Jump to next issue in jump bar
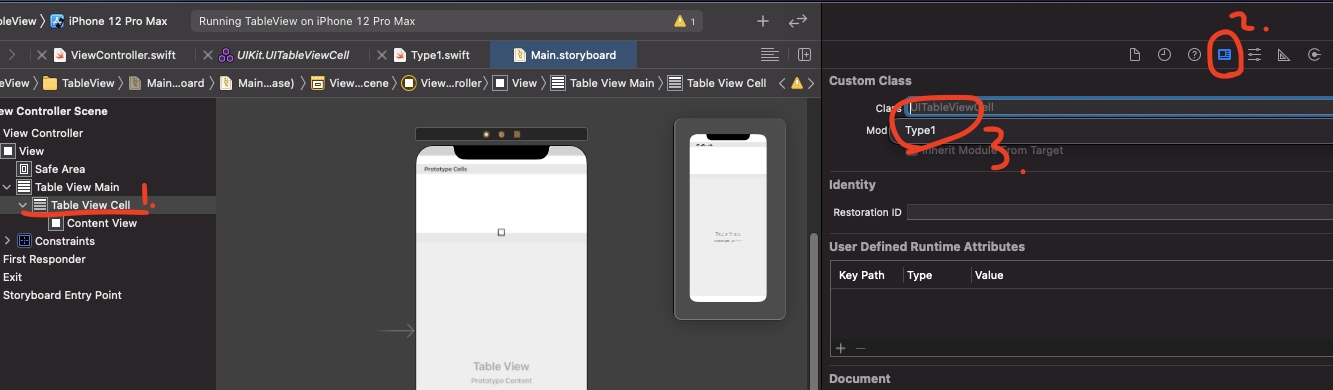1333x390 pixels. pyautogui.click(x=812, y=83)
